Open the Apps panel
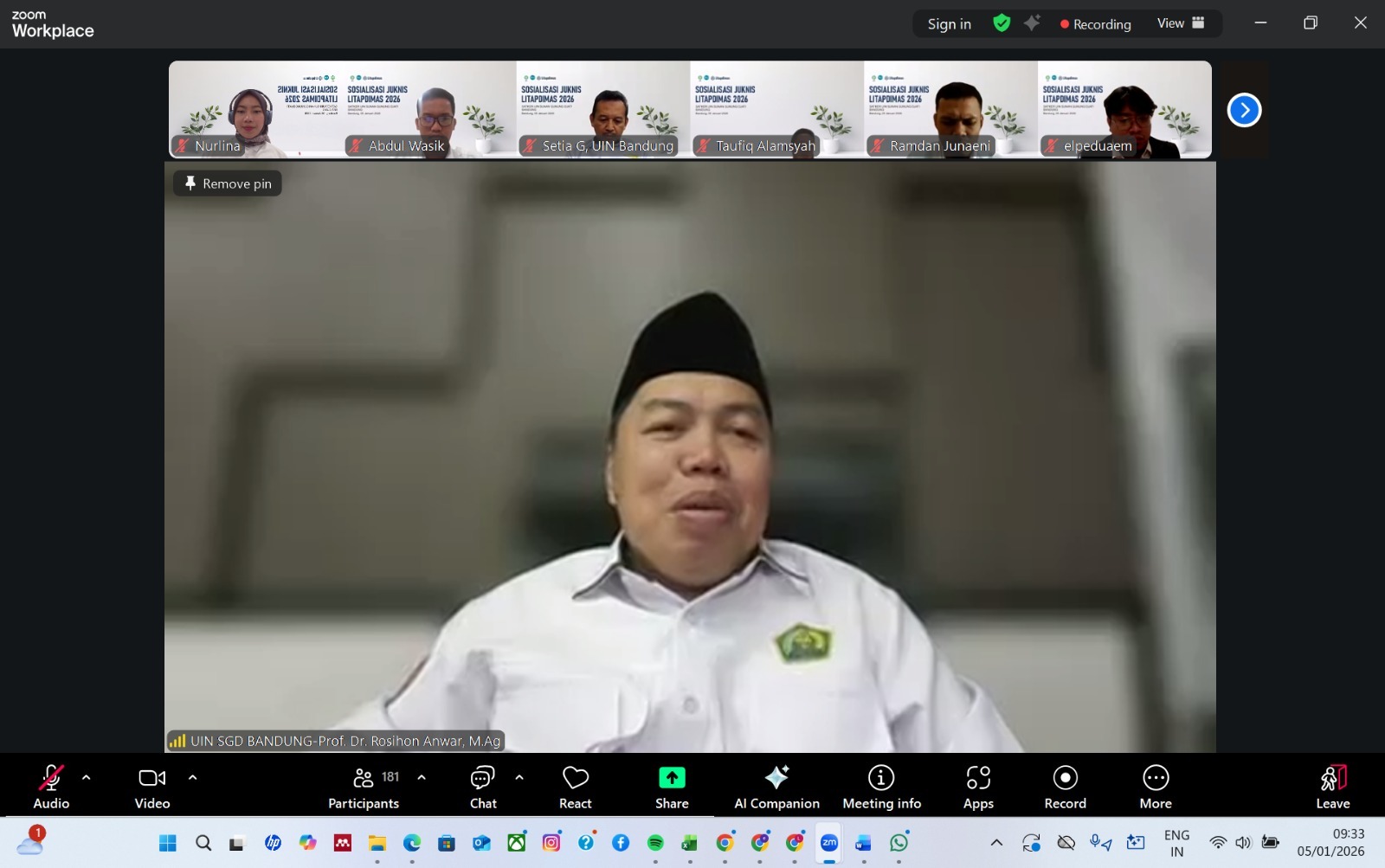Viewport: 1385px width, 868px height. [x=978, y=787]
